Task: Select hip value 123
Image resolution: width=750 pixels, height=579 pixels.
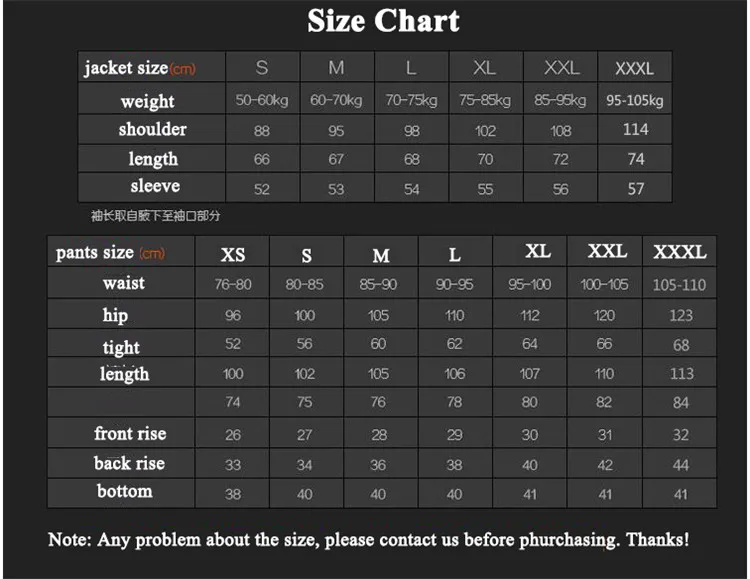Action: click(681, 315)
